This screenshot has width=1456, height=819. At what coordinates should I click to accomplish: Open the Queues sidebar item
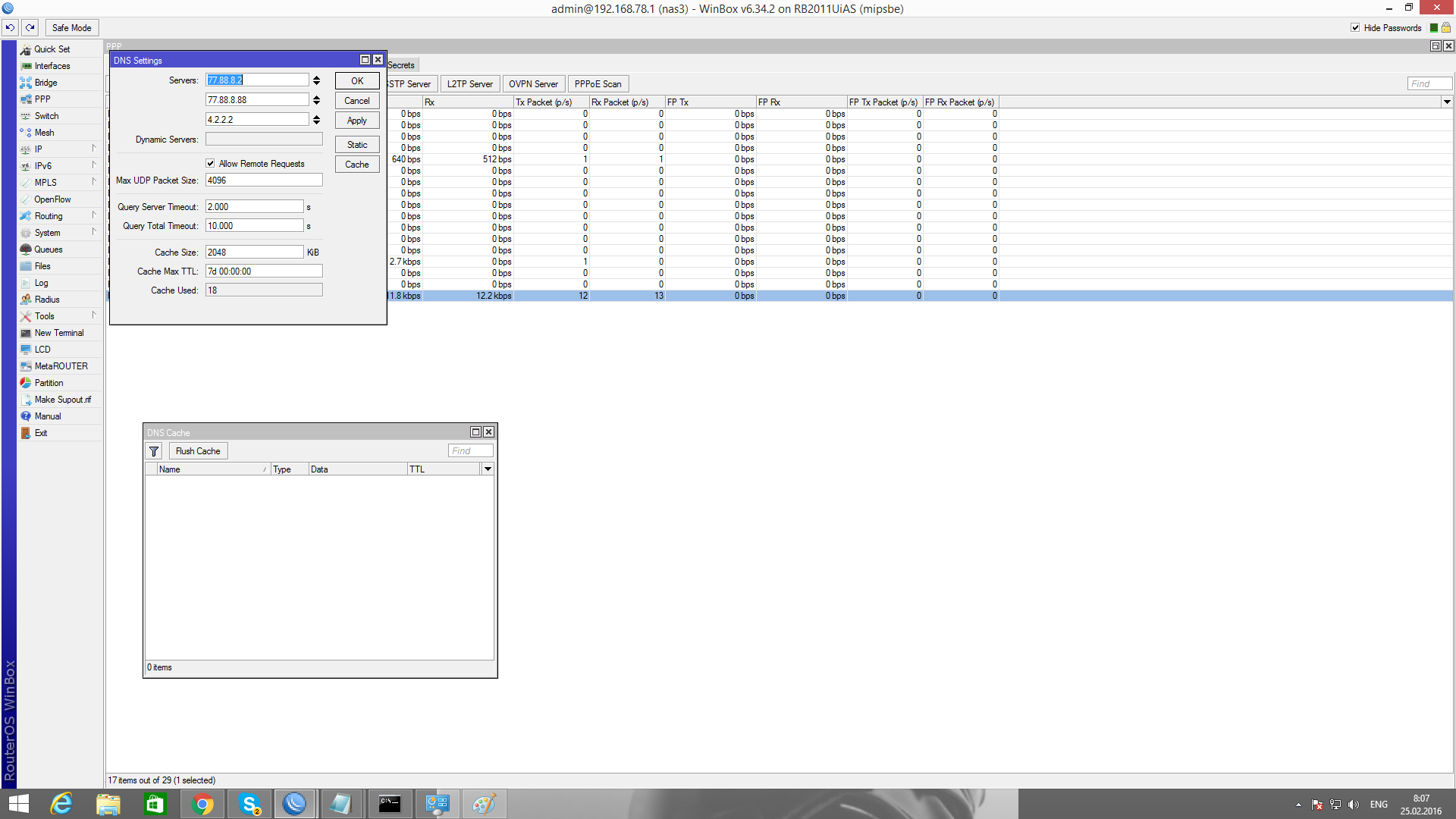click(49, 249)
